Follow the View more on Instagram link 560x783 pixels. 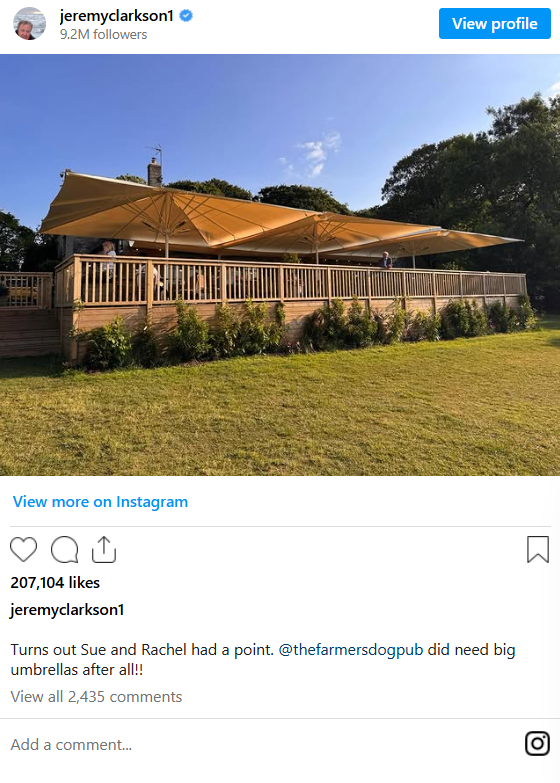100,501
